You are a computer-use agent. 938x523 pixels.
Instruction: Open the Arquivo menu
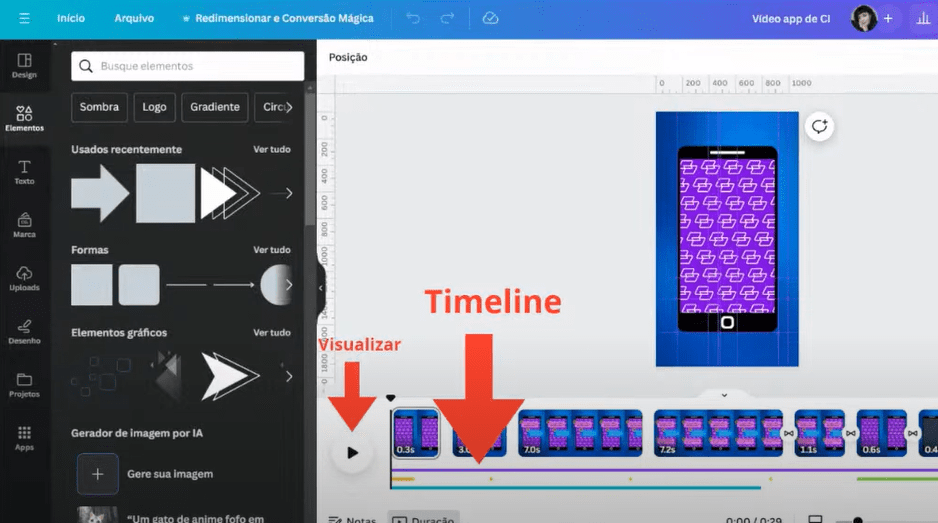pos(134,19)
